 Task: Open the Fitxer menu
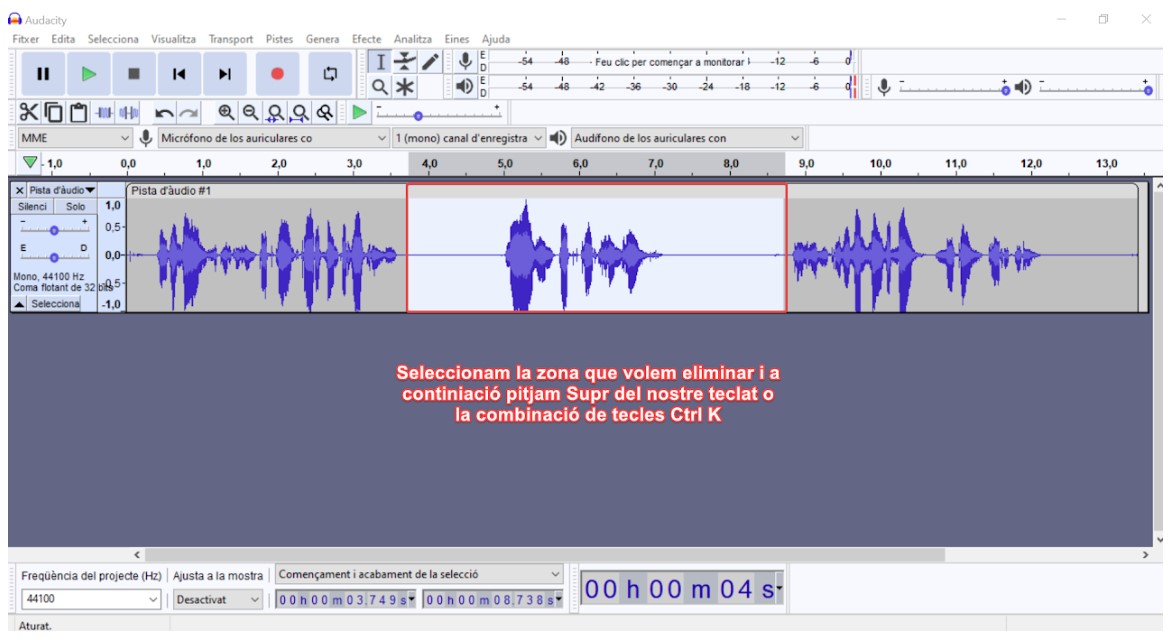(x=25, y=39)
